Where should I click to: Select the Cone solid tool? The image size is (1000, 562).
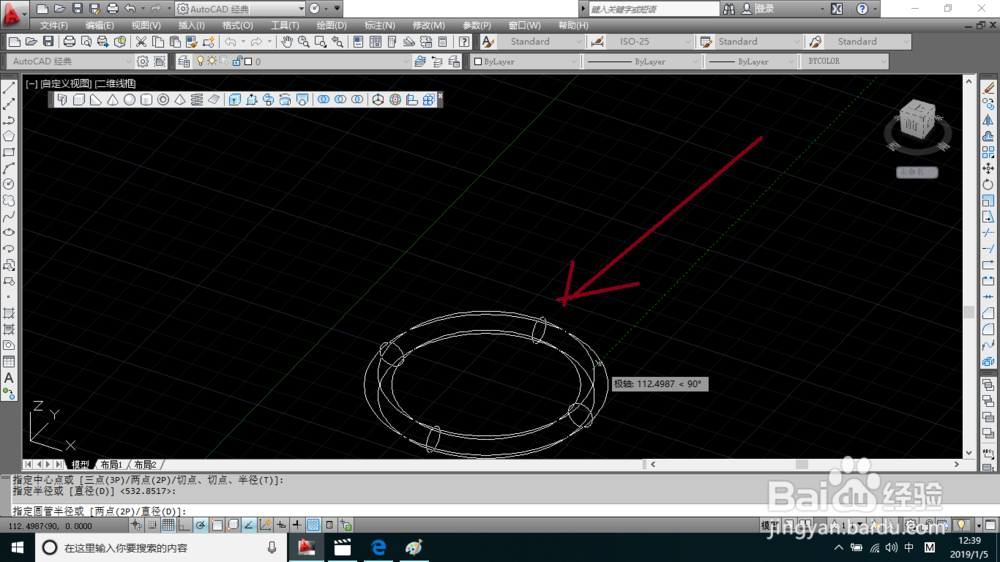coord(112,100)
